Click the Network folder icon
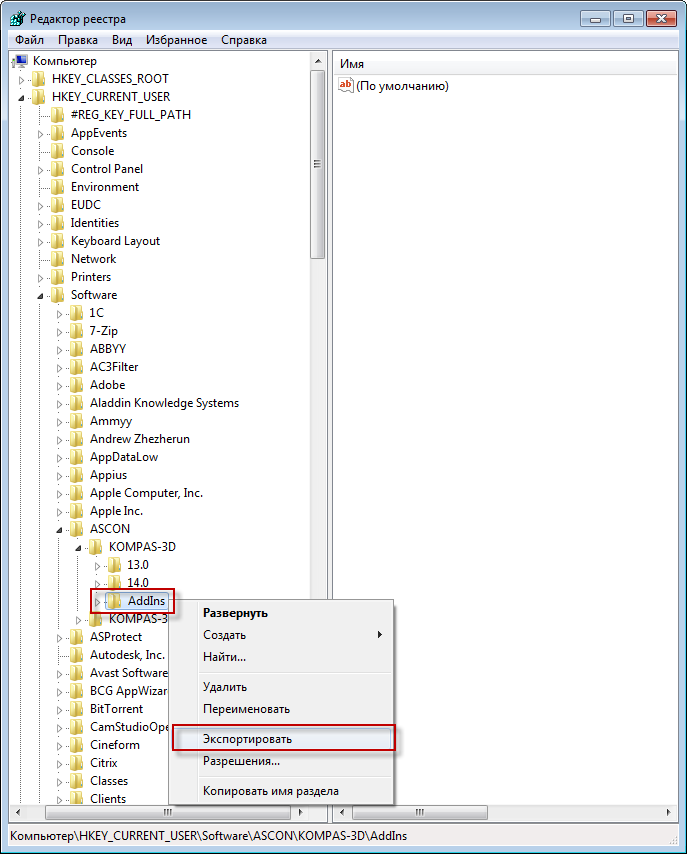The height and width of the screenshot is (854, 687). point(58,259)
